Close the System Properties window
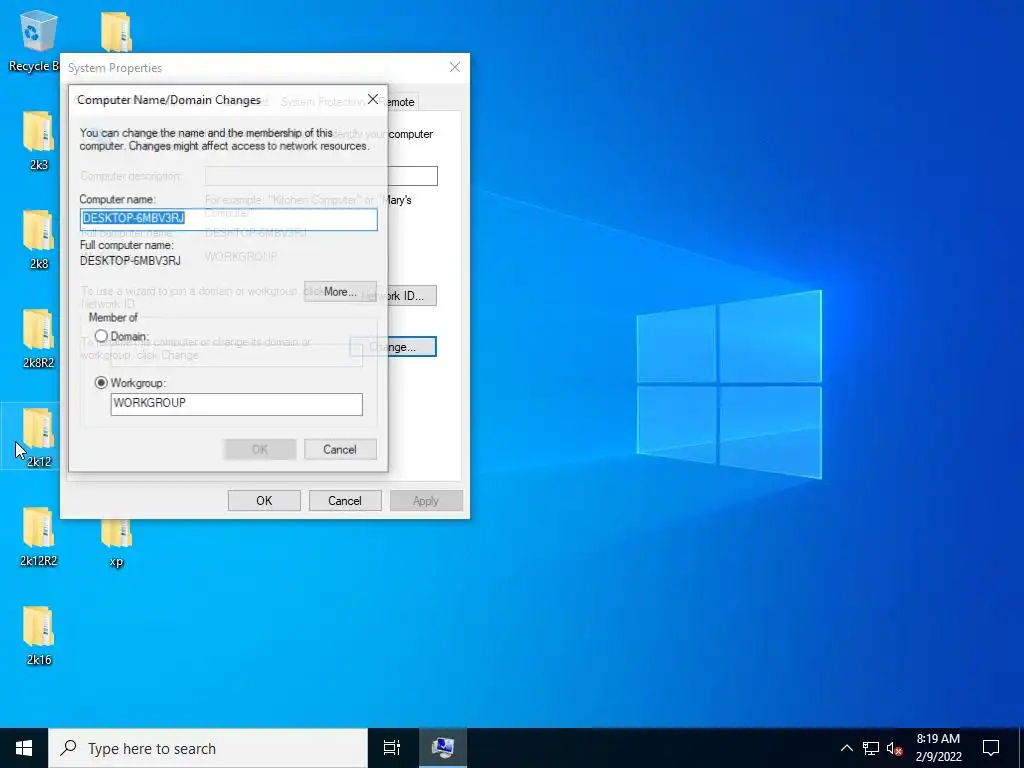The height and width of the screenshot is (768, 1024). [x=455, y=67]
